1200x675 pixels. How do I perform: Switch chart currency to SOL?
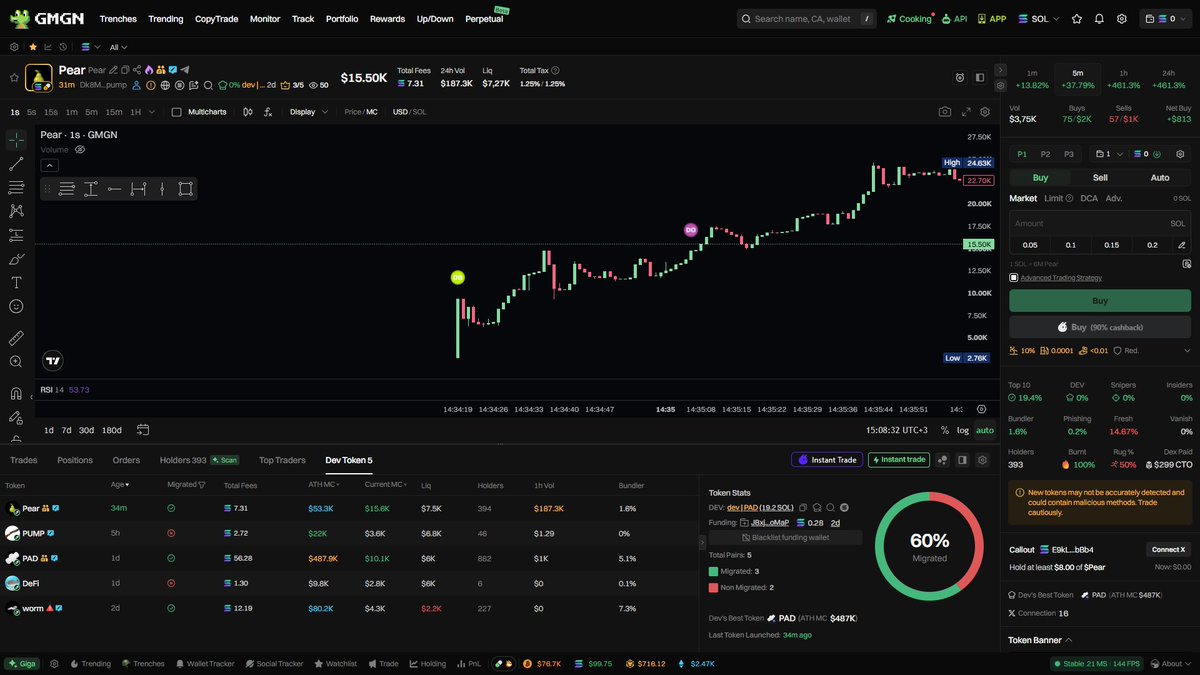[x=420, y=112]
